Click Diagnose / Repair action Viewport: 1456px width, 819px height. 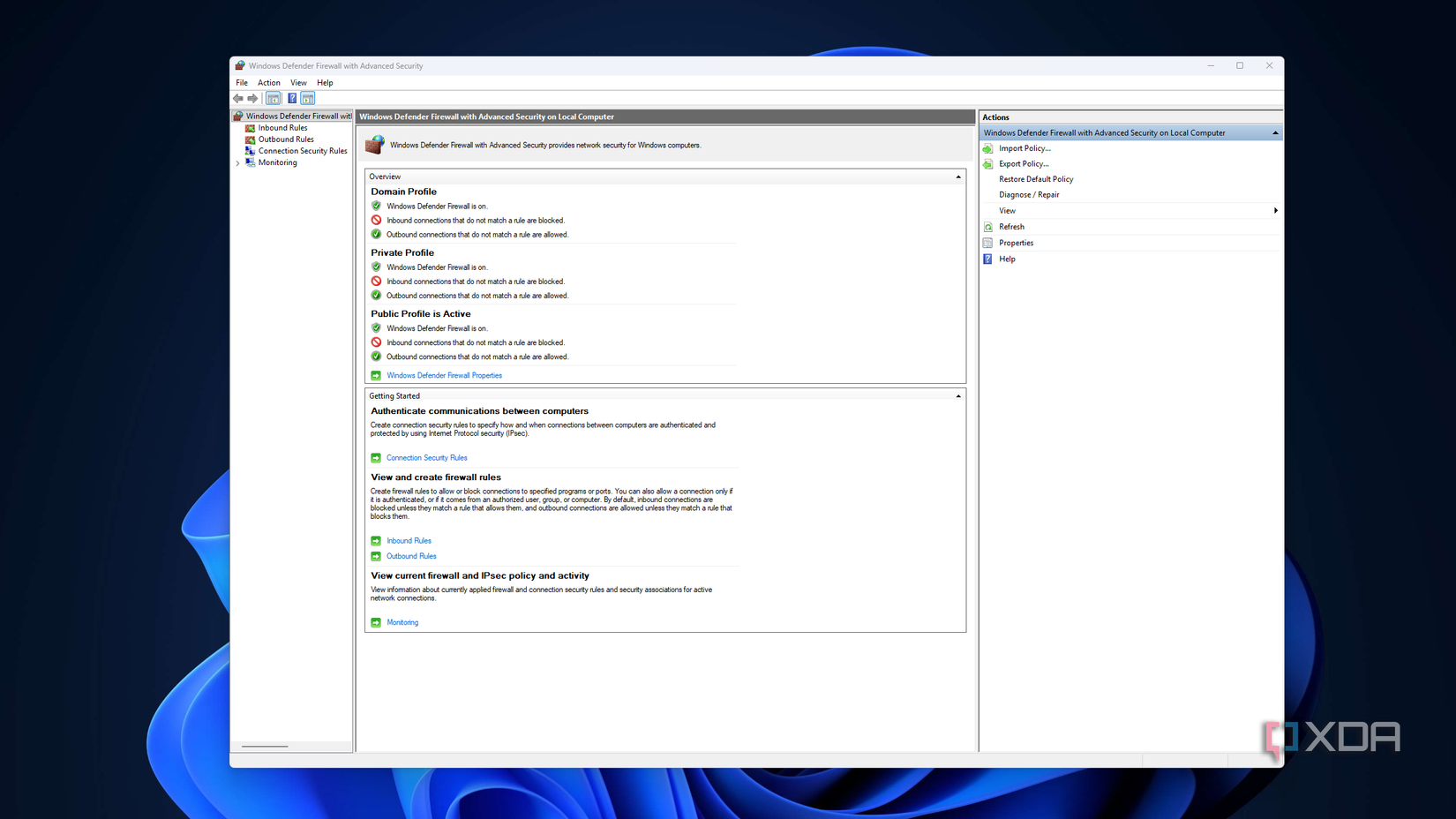(1029, 195)
